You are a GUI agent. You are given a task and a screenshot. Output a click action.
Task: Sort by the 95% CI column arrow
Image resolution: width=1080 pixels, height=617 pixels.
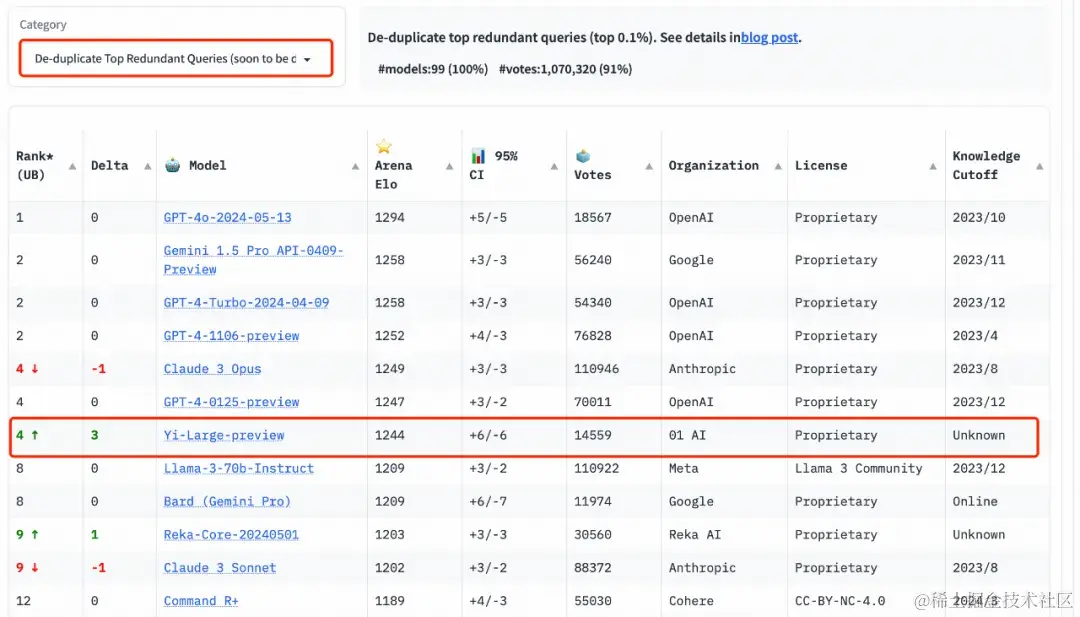[x=554, y=167]
